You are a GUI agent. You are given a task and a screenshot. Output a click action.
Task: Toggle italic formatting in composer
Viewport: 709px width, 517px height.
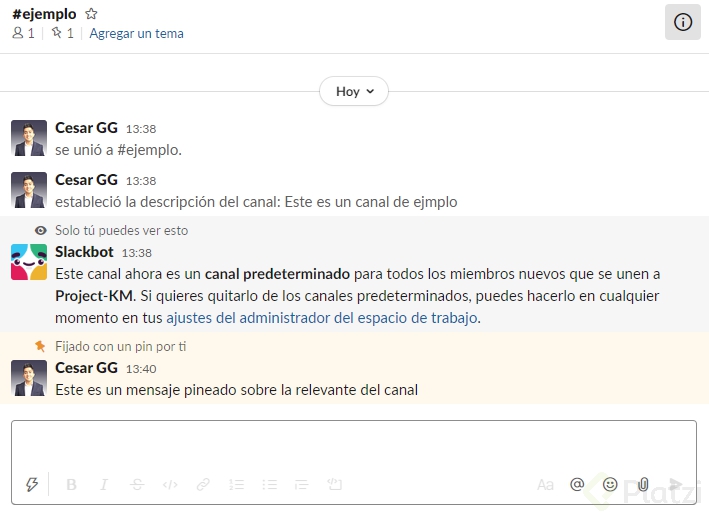104,484
